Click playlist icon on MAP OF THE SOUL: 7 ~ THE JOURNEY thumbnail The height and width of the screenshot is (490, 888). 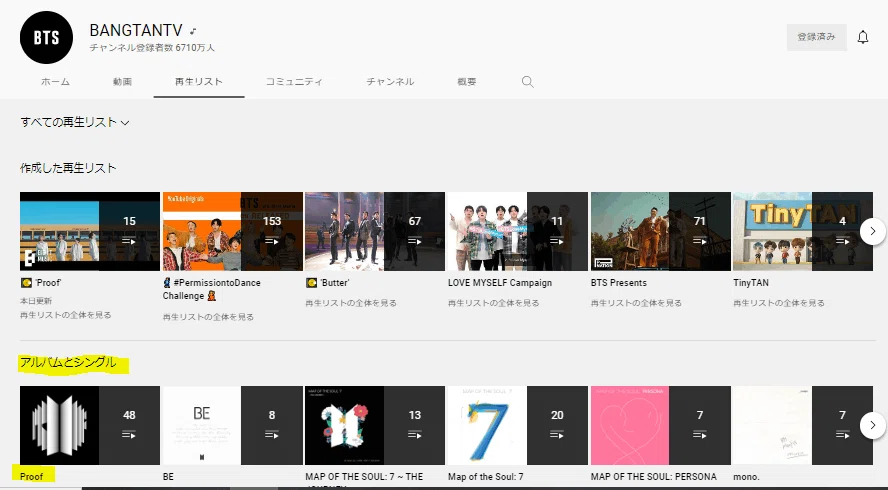pyautogui.click(x=415, y=434)
